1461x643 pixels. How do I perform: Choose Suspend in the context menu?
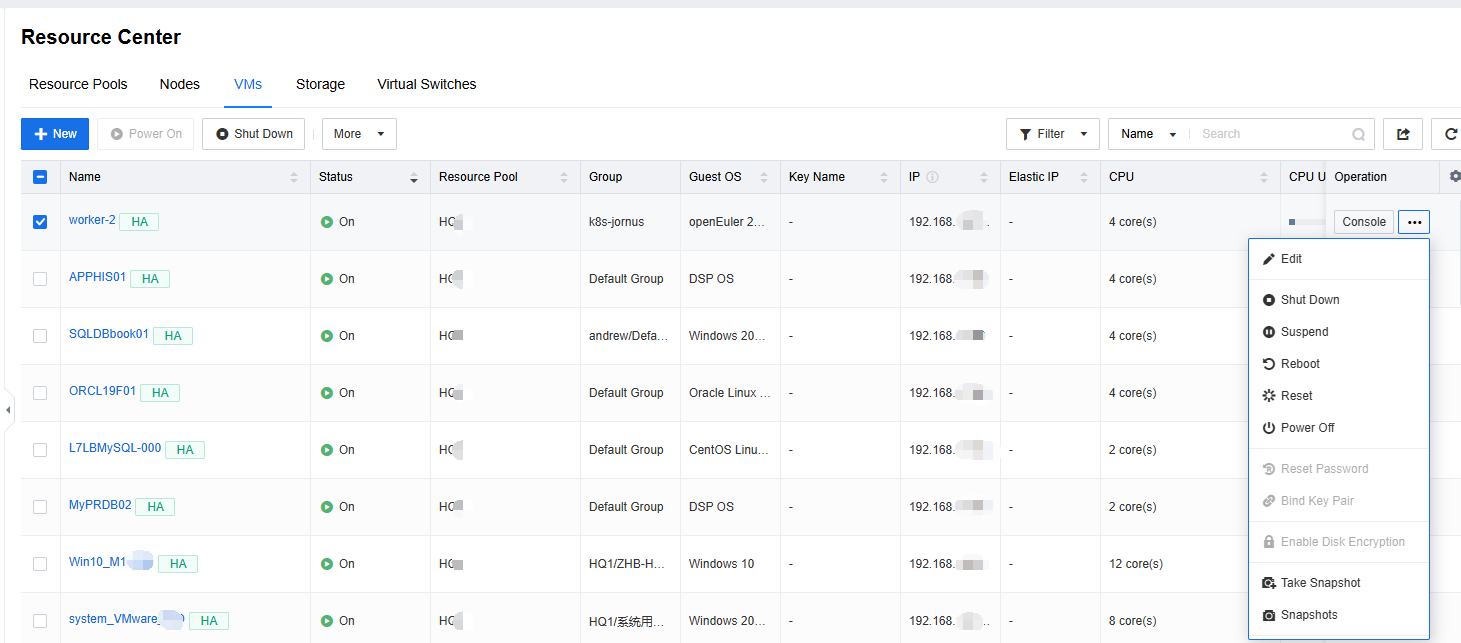point(1339,332)
